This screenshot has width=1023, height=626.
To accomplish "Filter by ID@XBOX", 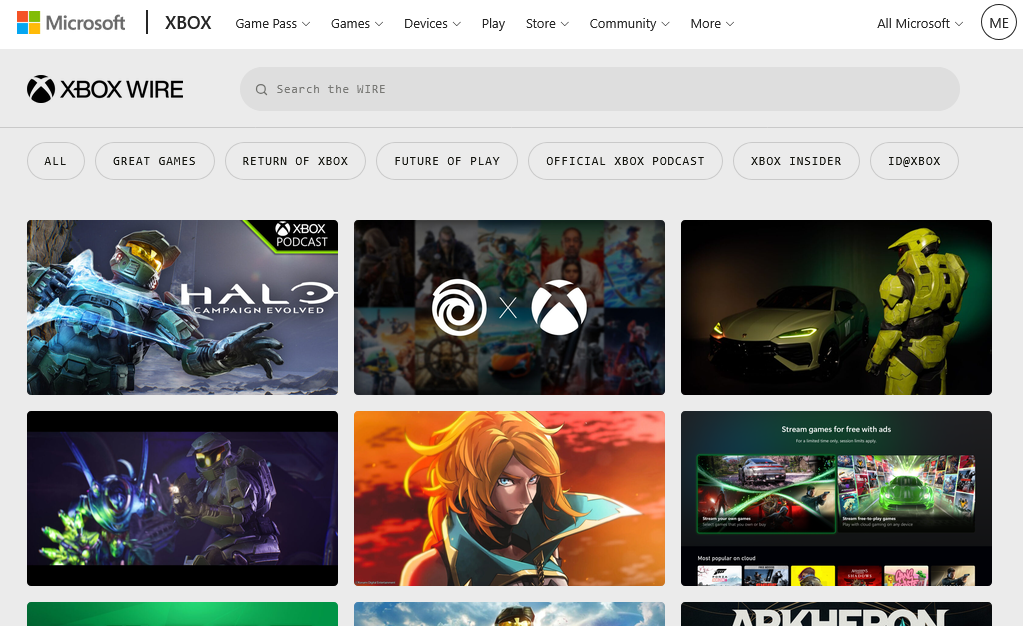I will pos(914,161).
